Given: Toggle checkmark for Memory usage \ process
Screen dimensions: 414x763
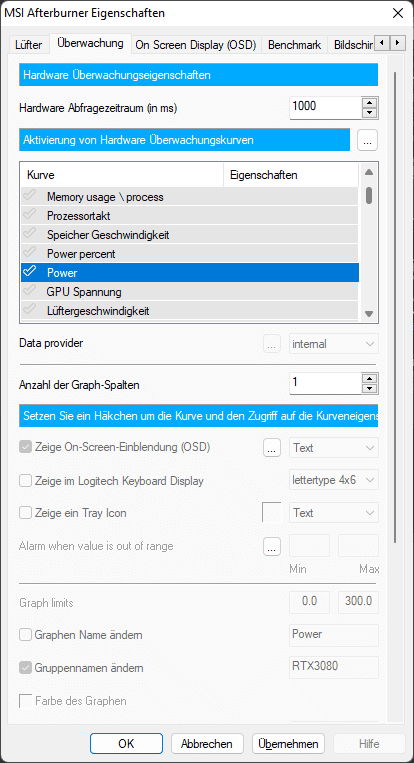Looking at the screenshot, I should click(30, 196).
